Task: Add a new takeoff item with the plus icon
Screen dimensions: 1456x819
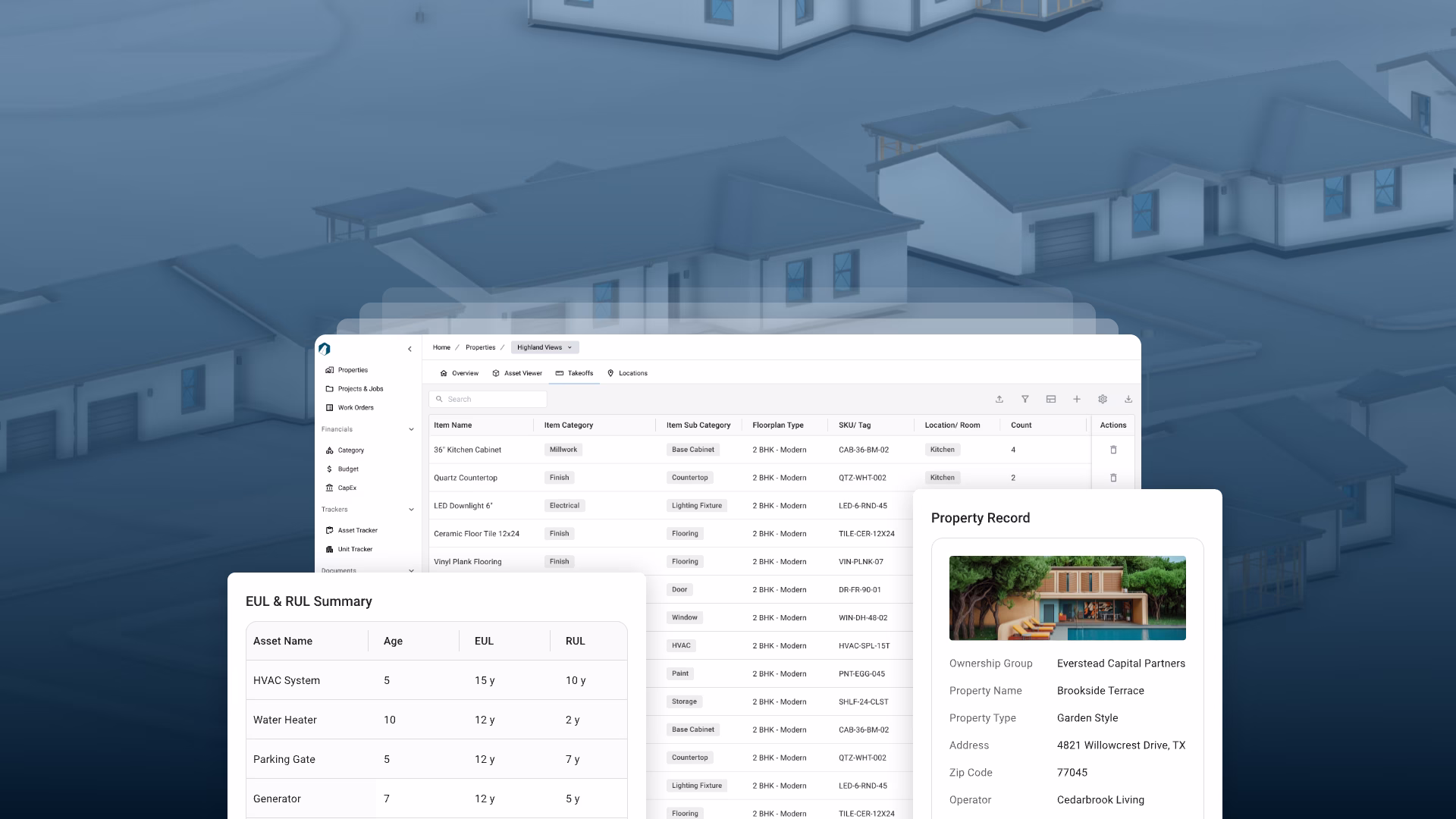Action: pyautogui.click(x=1077, y=399)
